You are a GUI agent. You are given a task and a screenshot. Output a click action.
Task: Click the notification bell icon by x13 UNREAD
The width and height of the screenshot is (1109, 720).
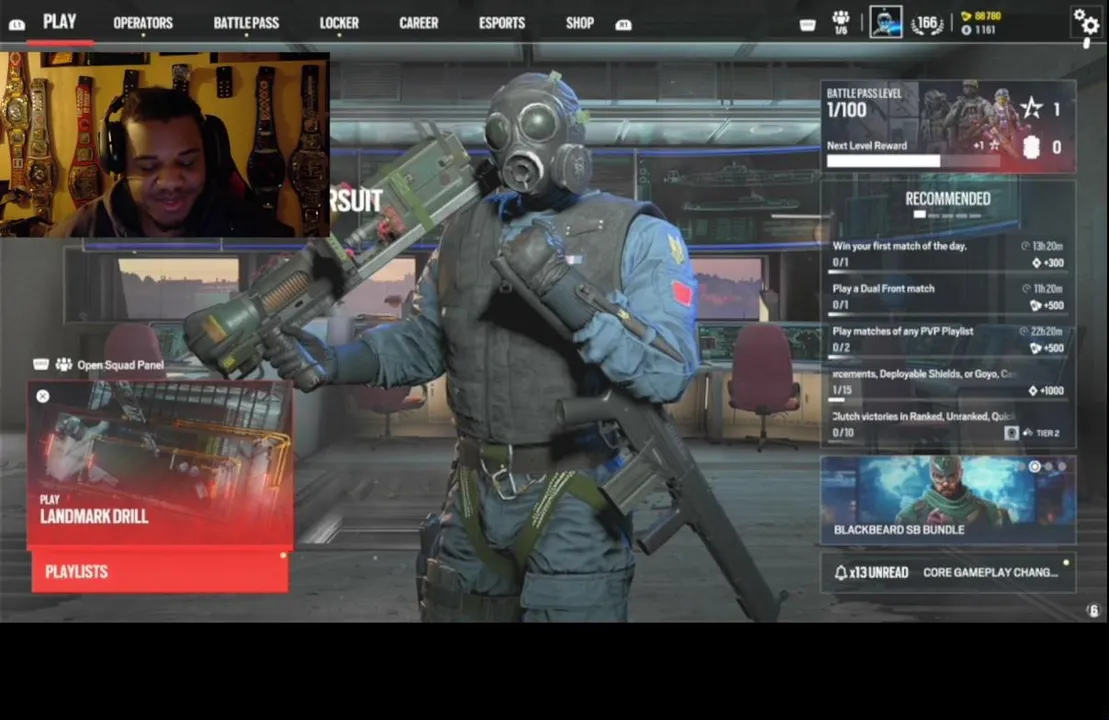tap(840, 573)
